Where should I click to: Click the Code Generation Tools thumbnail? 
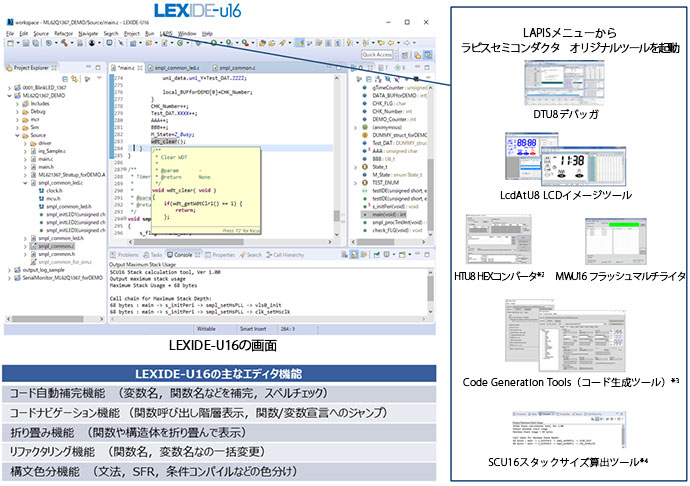pos(565,335)
